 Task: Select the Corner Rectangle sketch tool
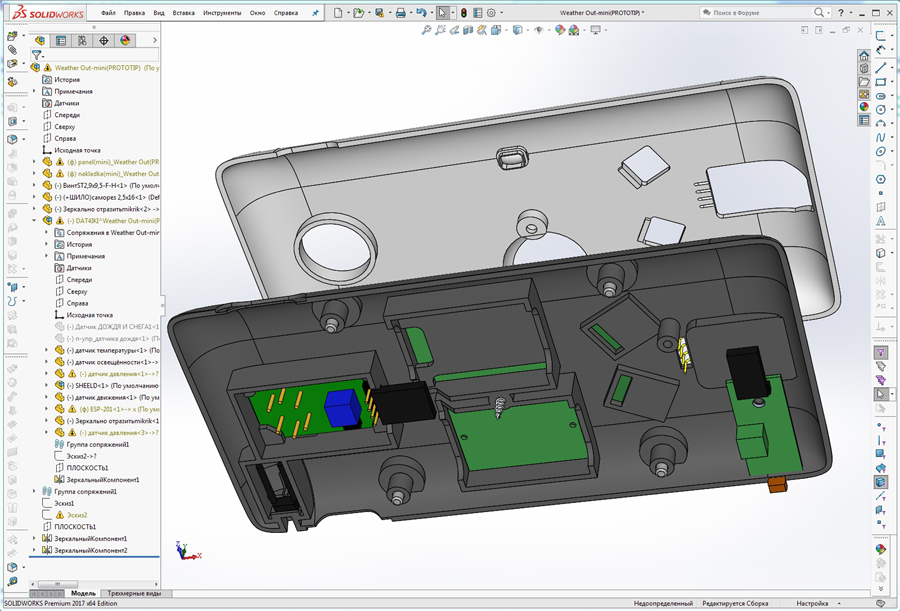click(x=880, y=82)
